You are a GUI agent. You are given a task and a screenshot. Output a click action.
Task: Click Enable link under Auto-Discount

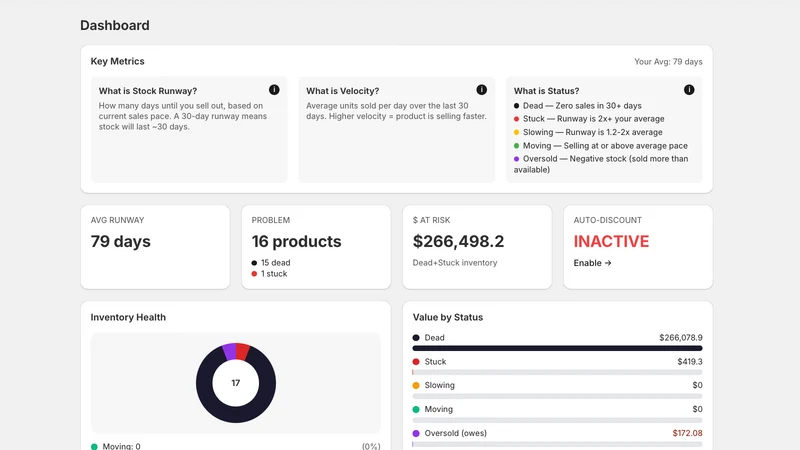(x=592, y=263)
